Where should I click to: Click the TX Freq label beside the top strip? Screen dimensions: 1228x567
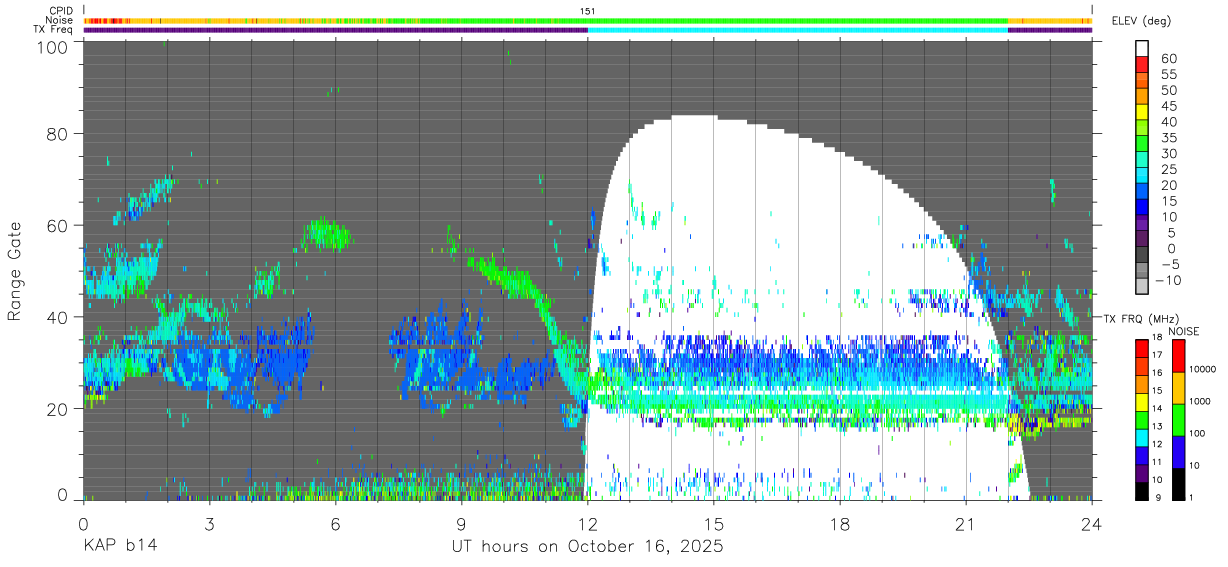(54, 29)
